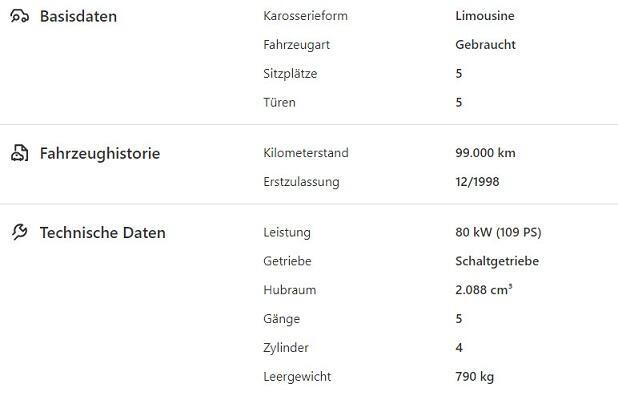Click the 2.088 cm³ displacement value
The width and height of the screenshot is (618, 396).
click(484, 290)
